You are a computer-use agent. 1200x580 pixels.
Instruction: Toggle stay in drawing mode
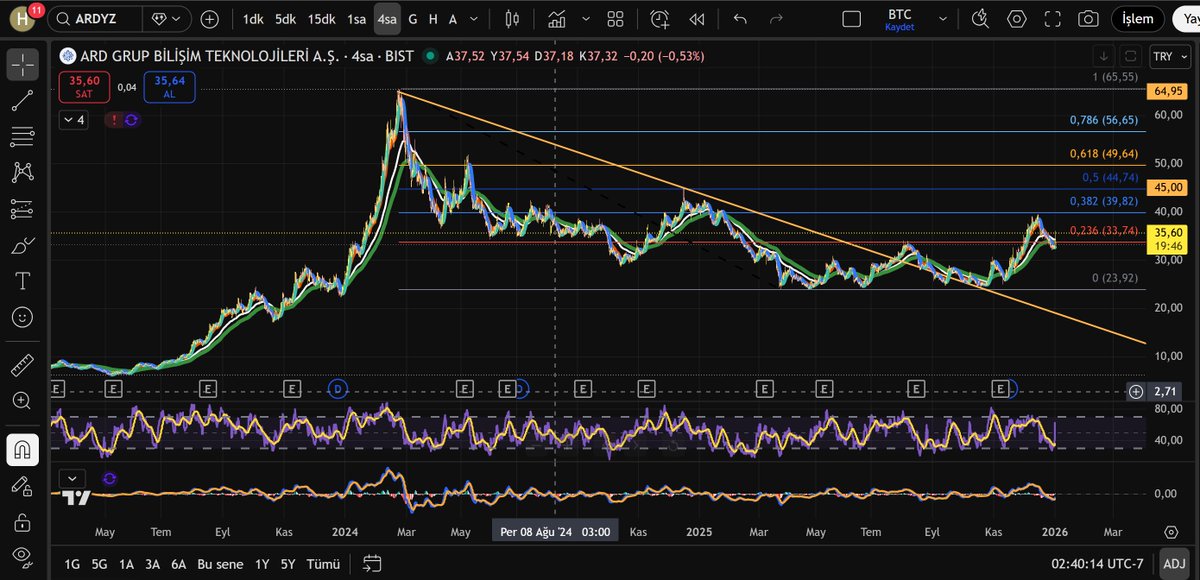point(22,485)
